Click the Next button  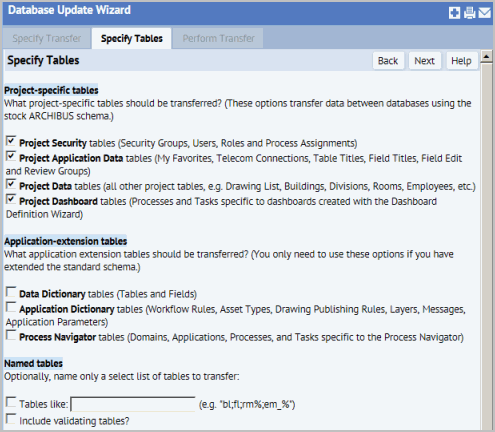tap(425, 61)
